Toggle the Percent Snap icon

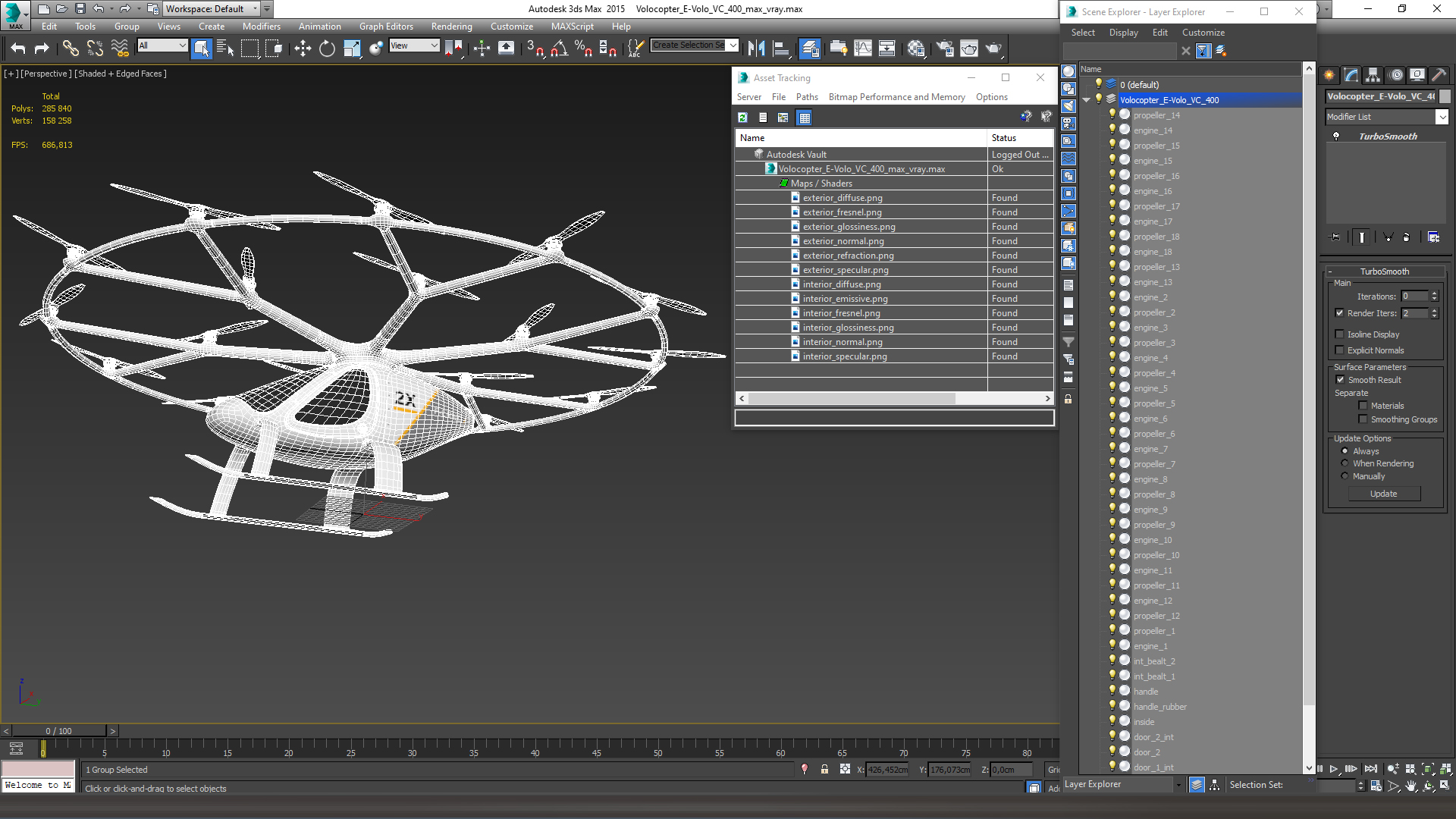[583, 49]
